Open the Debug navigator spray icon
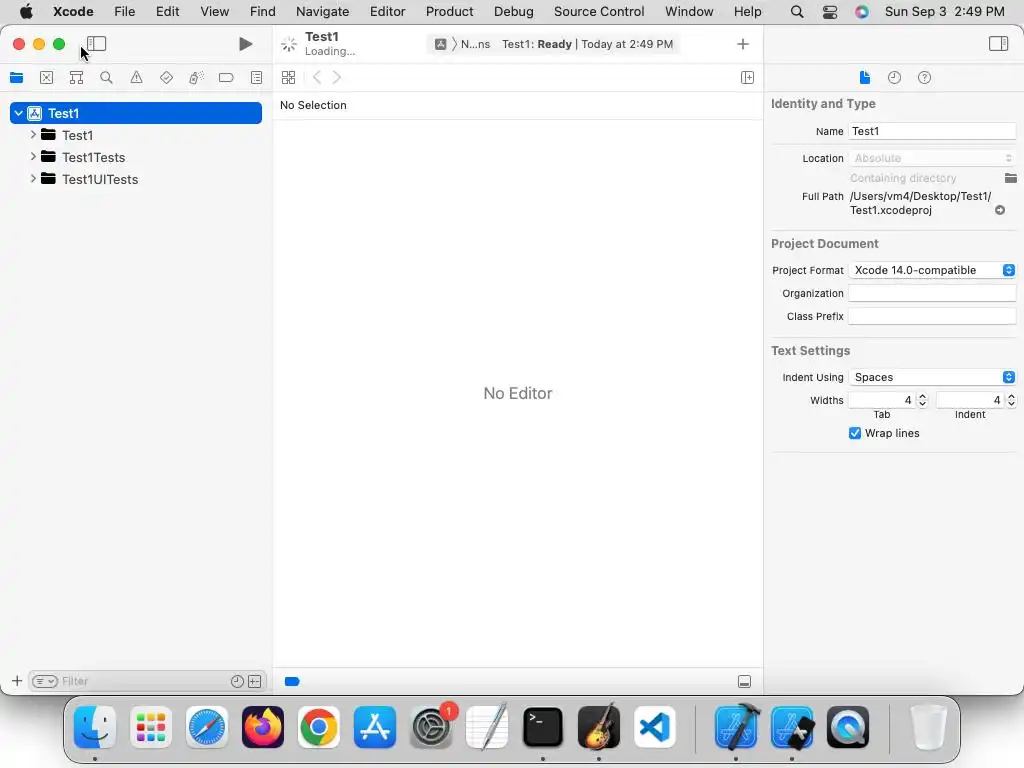Screen dimensions: 1024x768 point(196,78)
